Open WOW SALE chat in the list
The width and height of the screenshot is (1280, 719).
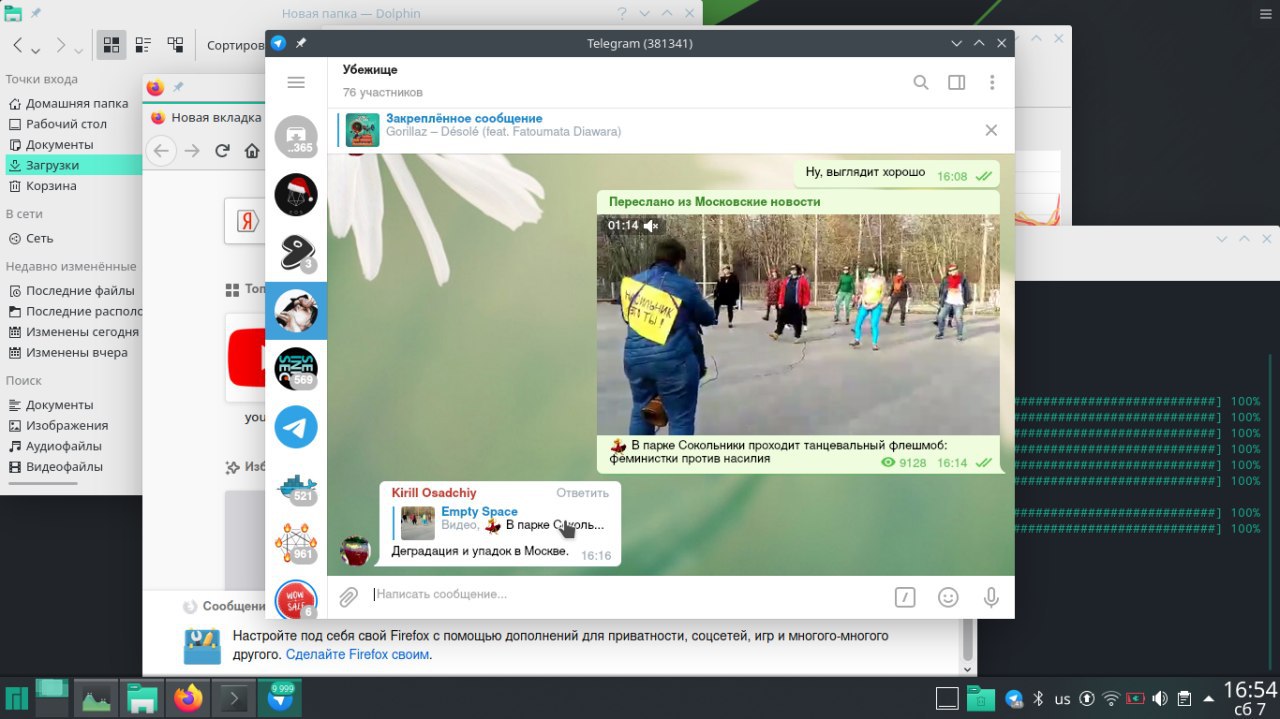(x=296, y=598)
